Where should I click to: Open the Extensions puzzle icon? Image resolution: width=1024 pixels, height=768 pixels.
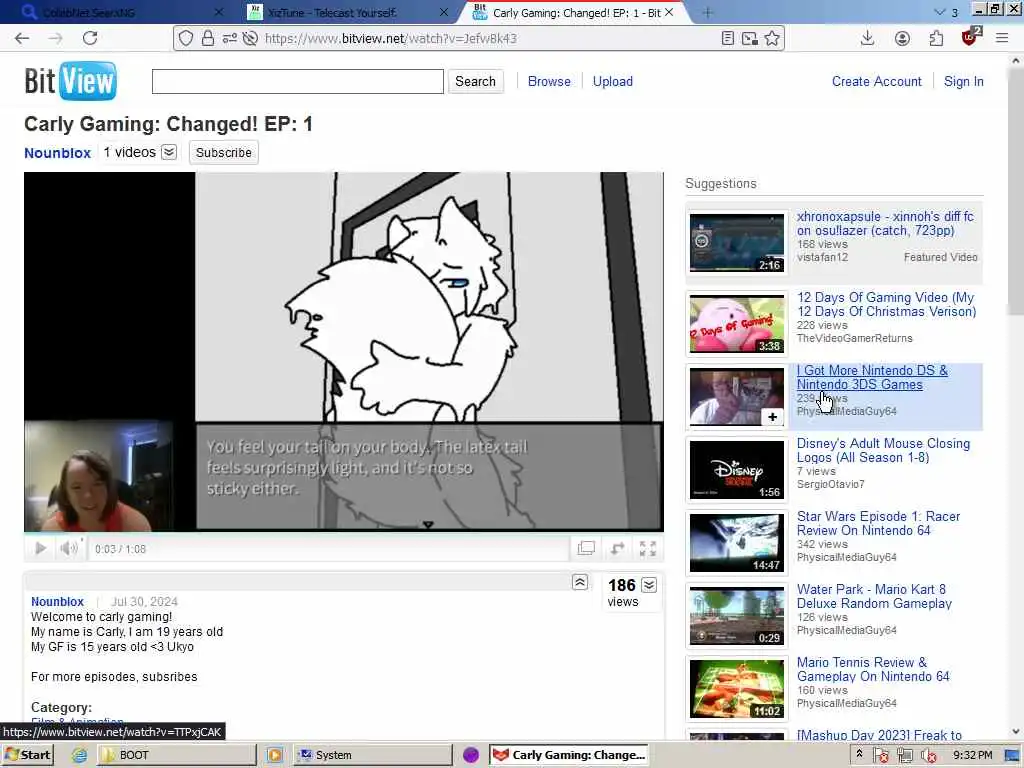(936, 39)
